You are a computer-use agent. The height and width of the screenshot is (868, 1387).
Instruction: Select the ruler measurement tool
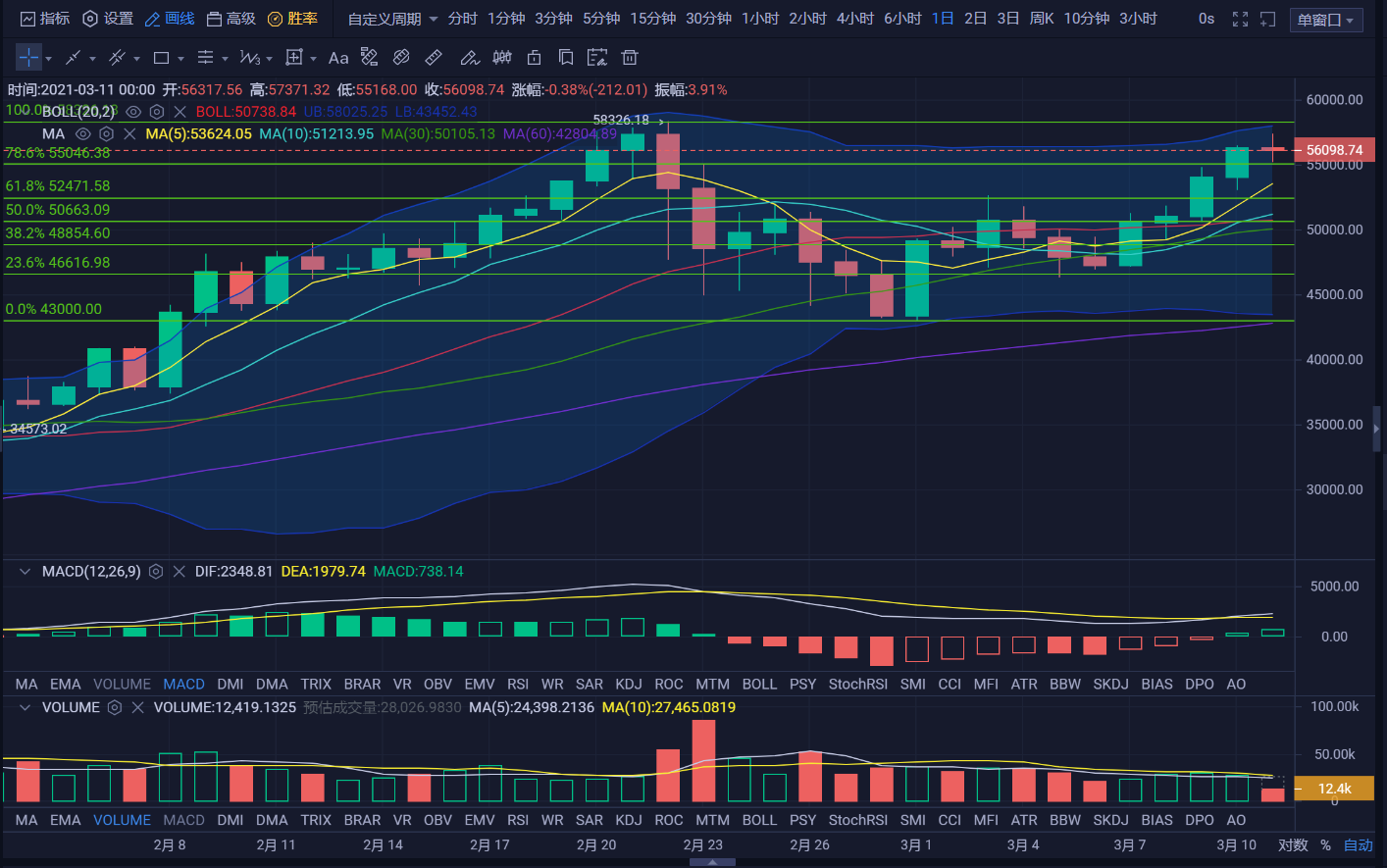coord(434,58)
